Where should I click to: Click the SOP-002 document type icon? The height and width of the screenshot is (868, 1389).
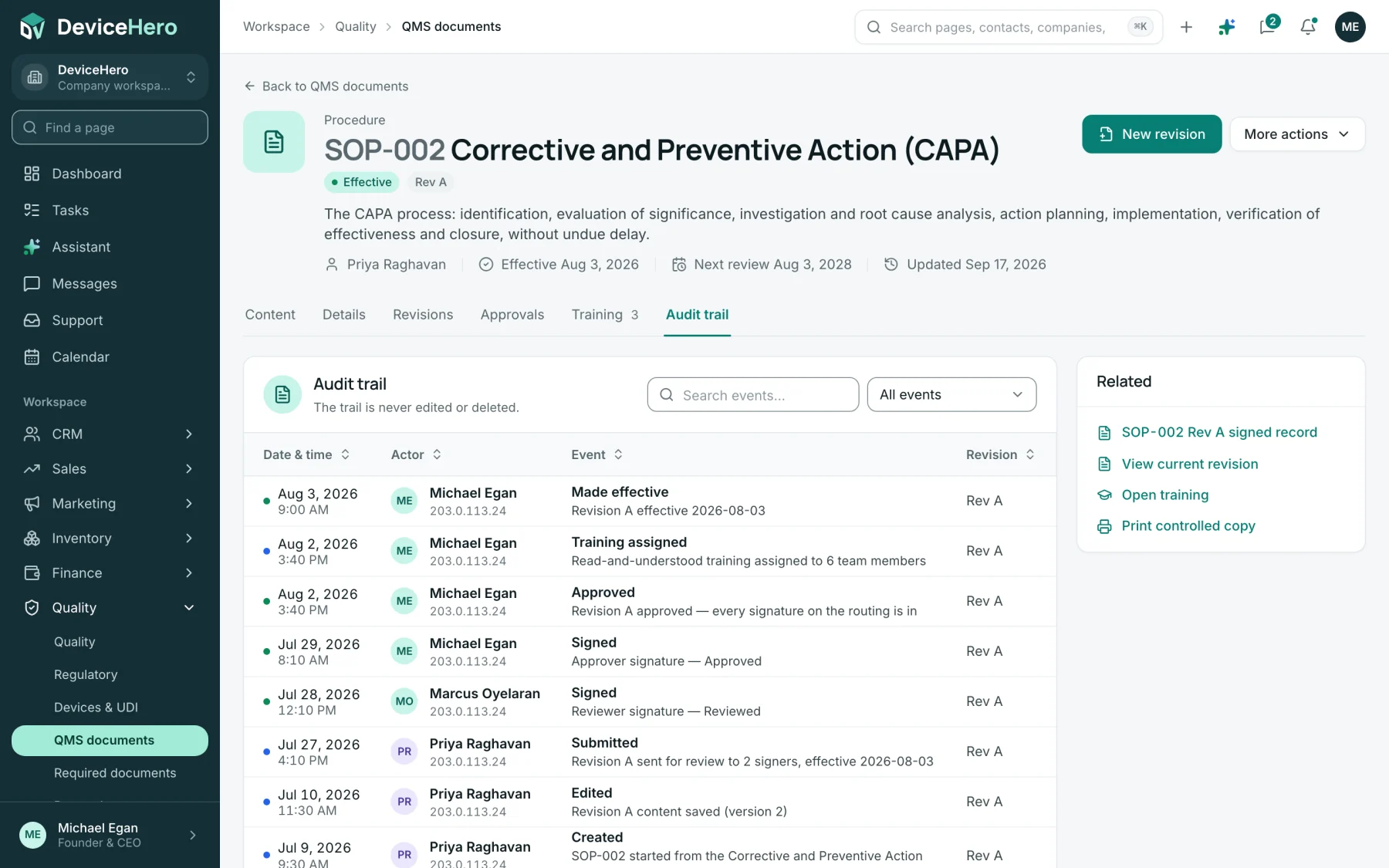pyautogui.click(x=274, y=142)
